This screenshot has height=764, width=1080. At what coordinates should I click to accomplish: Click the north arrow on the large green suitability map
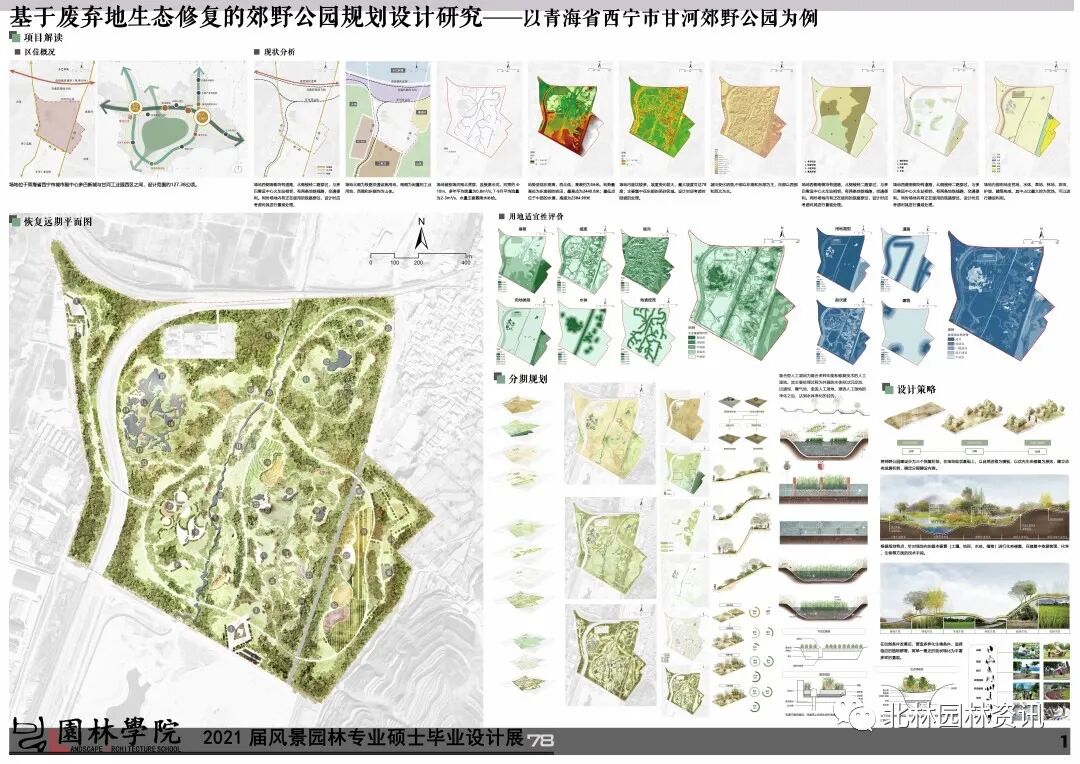click(782, 235)
